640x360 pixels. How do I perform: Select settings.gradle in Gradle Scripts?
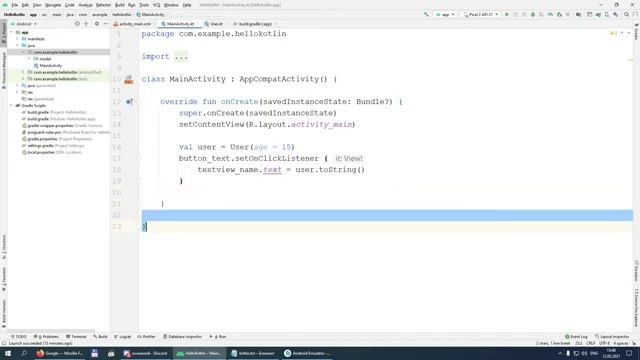pos(53,145)
